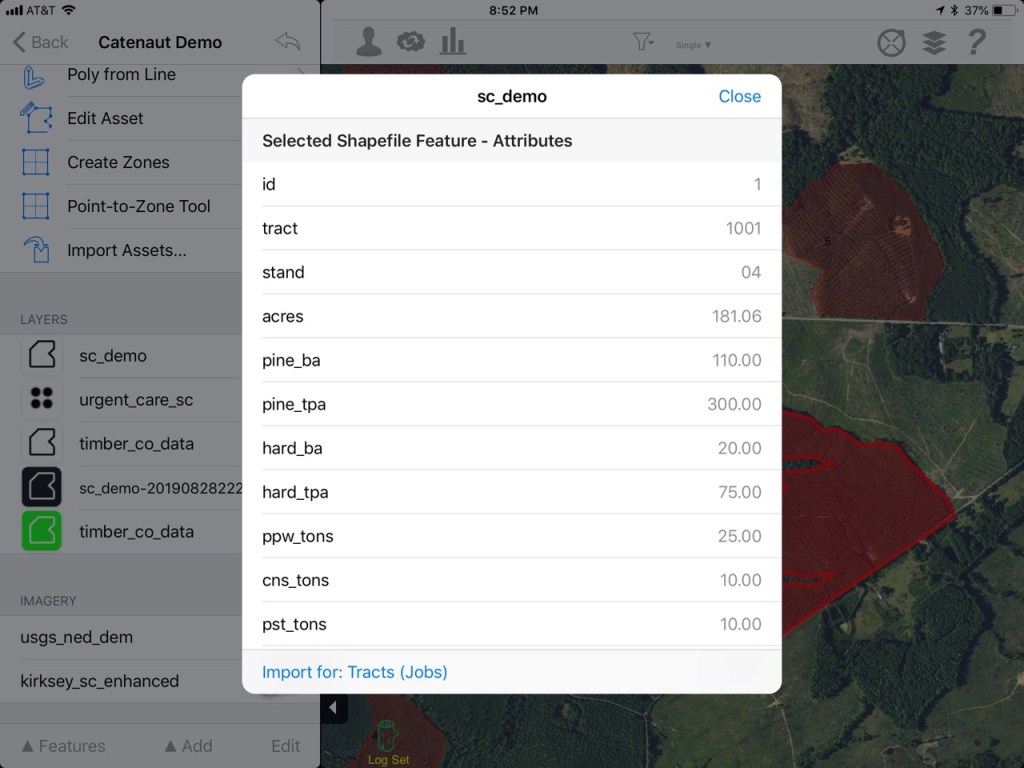This screenshot has width=1024, height=768.
Task: Close the sc_demo attributes dialog
Action: tap(739, 96)
